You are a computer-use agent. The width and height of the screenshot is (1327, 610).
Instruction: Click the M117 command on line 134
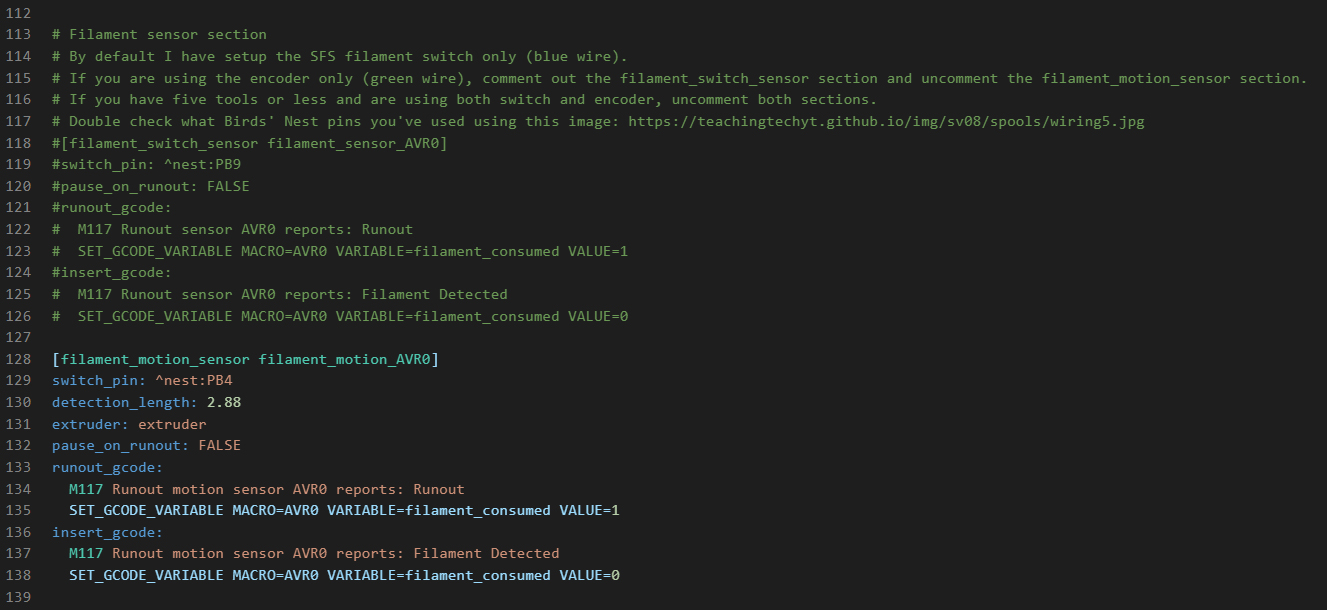pos(86,489)
